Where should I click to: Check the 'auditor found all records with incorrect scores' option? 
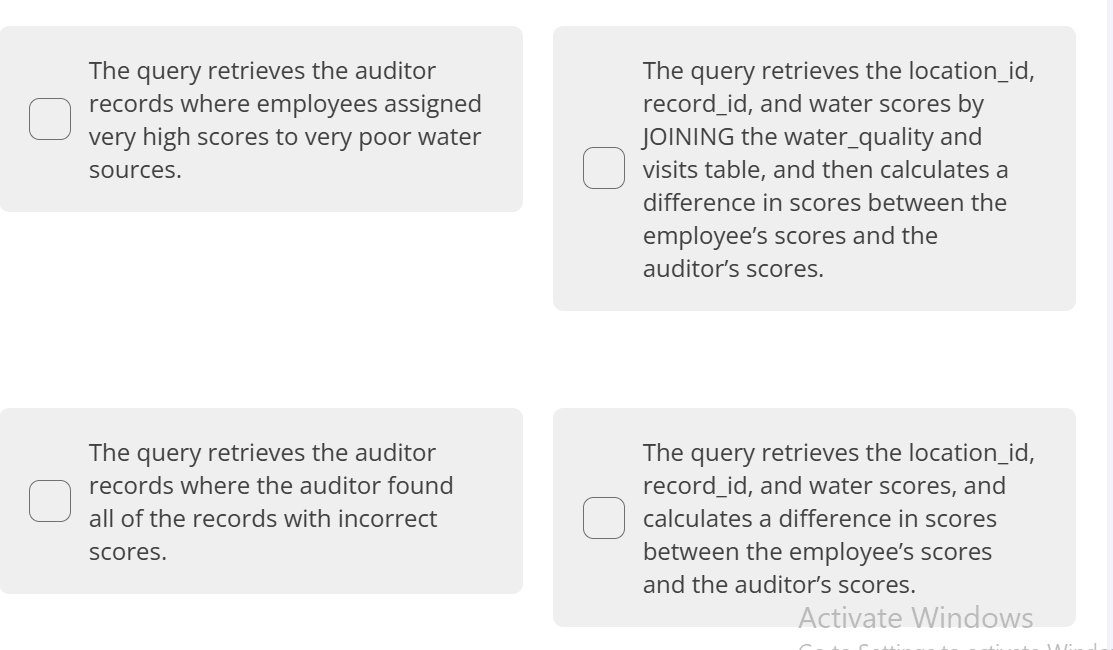50,500
